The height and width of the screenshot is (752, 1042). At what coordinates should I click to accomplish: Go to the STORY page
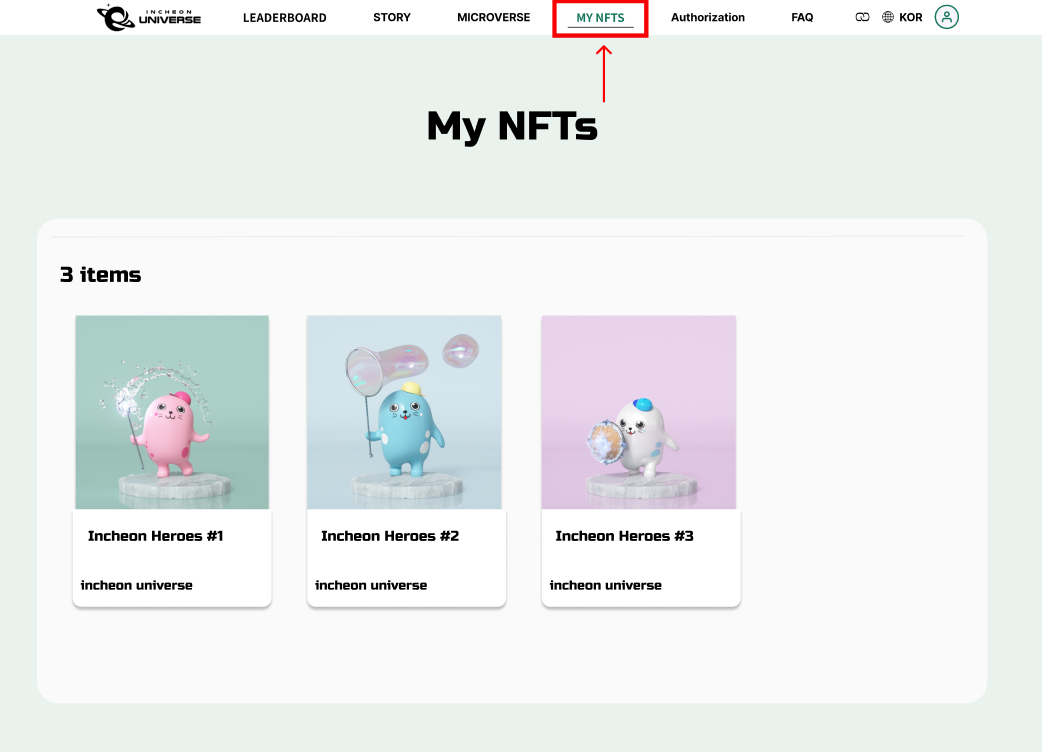coord(392,18)
